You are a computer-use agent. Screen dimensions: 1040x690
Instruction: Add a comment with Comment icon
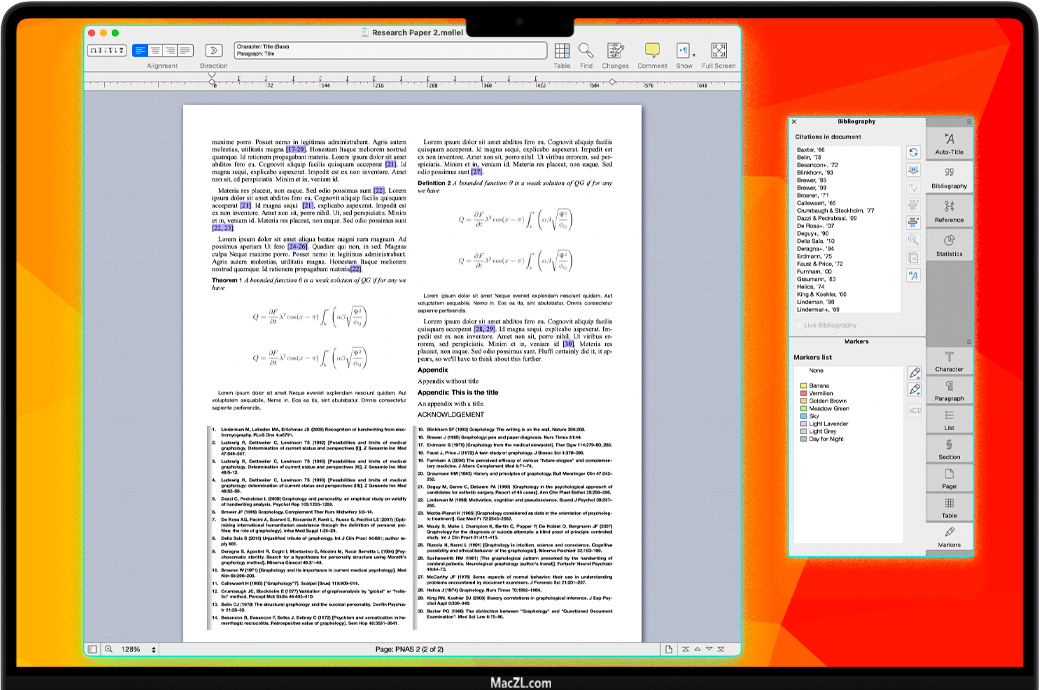point(652,51)
